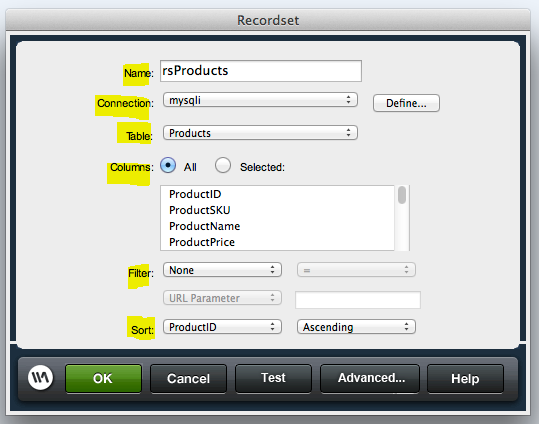Screen dimensions: 539x424
Task: Click the Define... button
Action: [406, 103]
